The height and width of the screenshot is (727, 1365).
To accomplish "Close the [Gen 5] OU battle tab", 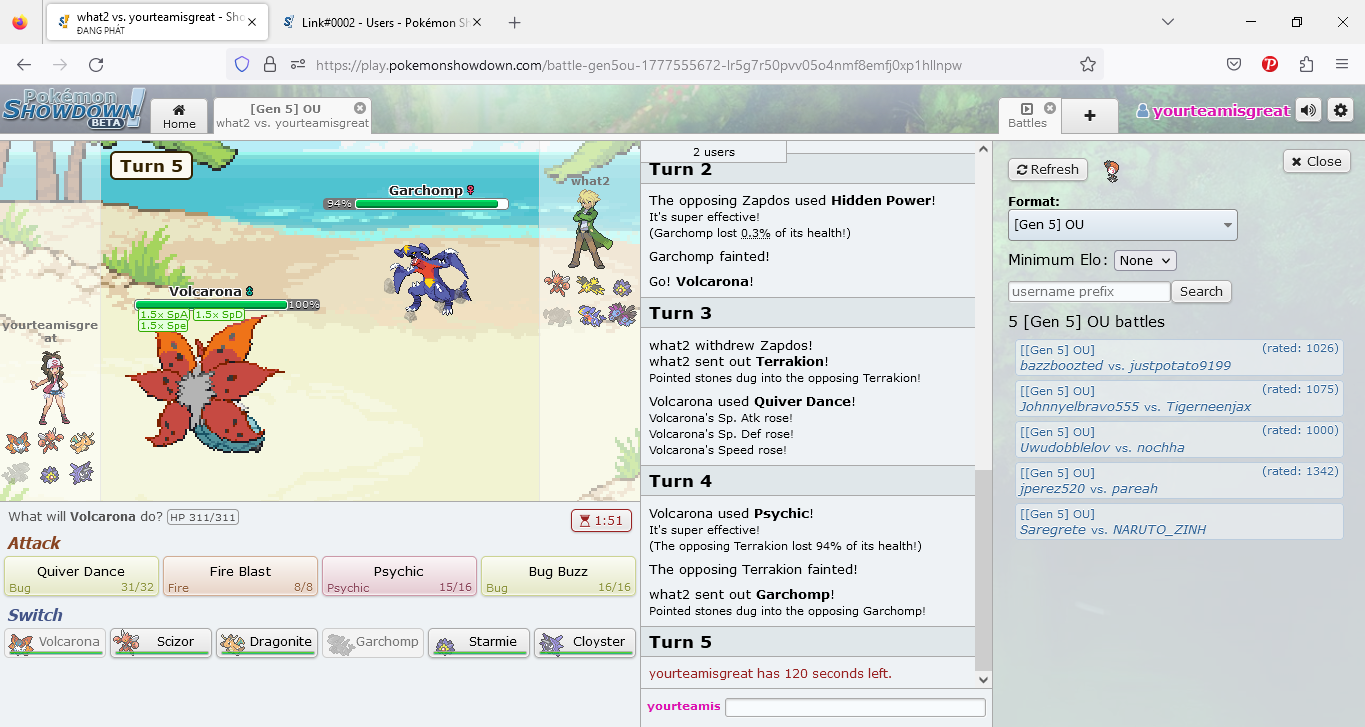I will pos(360,107).
